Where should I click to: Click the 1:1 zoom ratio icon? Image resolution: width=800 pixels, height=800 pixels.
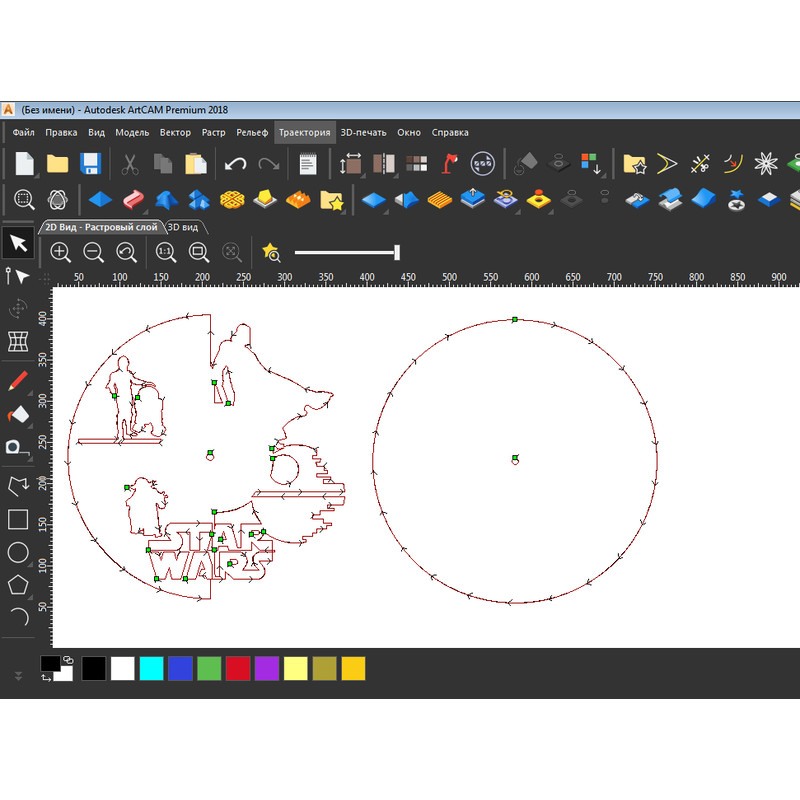166,252
